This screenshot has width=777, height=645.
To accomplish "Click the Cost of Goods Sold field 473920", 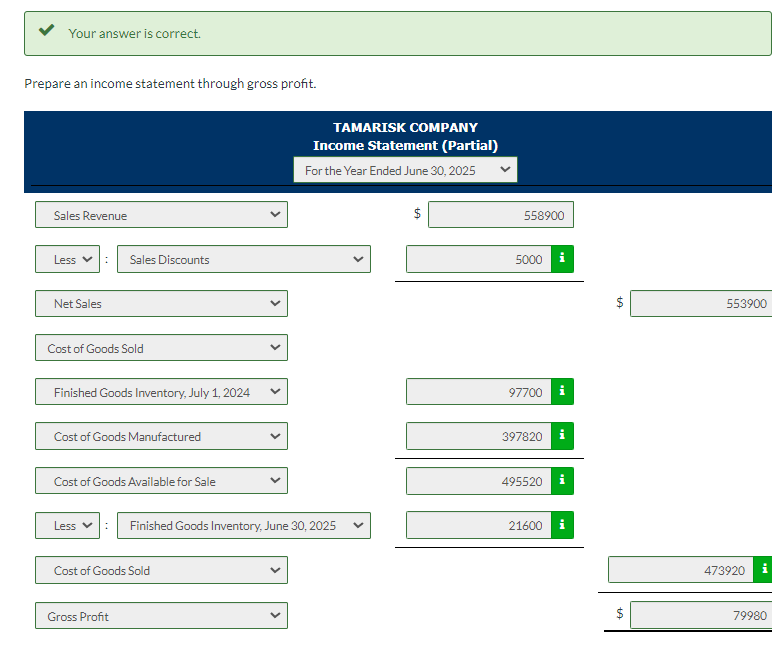I will [x=681, y=570].
